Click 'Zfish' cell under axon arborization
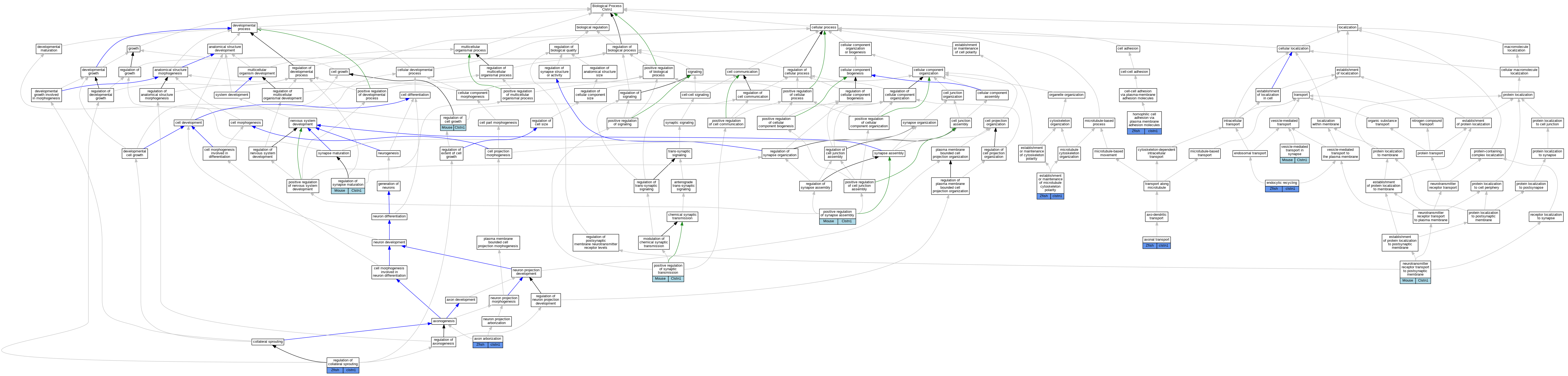This screenshot has height=376, width=1568. [480, 345]
